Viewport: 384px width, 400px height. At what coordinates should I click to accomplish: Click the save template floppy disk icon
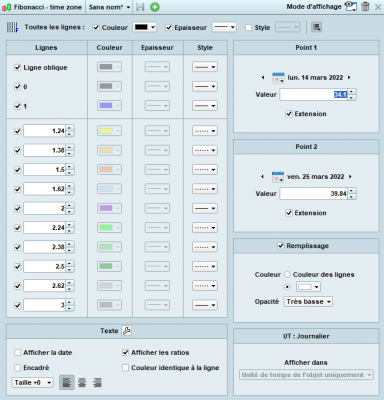(x=140, y=7)
